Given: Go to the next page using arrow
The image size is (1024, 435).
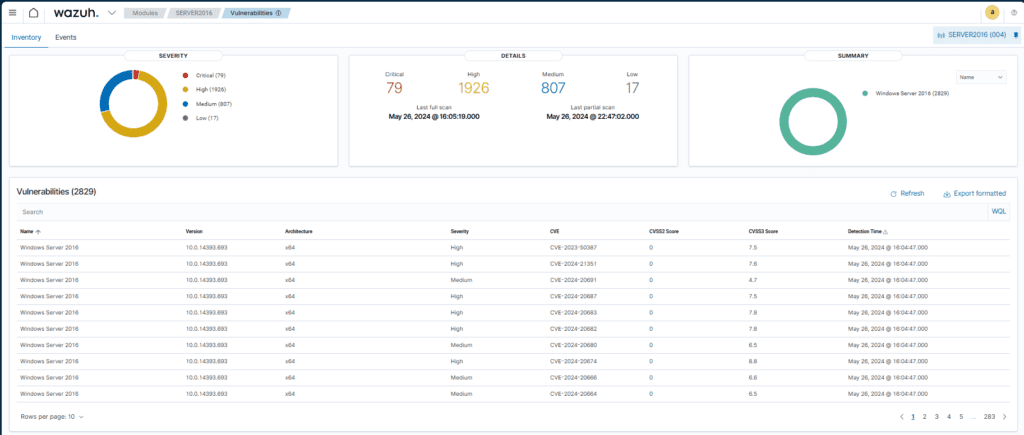Looking at the screenshot, I should pos(1004,416).
